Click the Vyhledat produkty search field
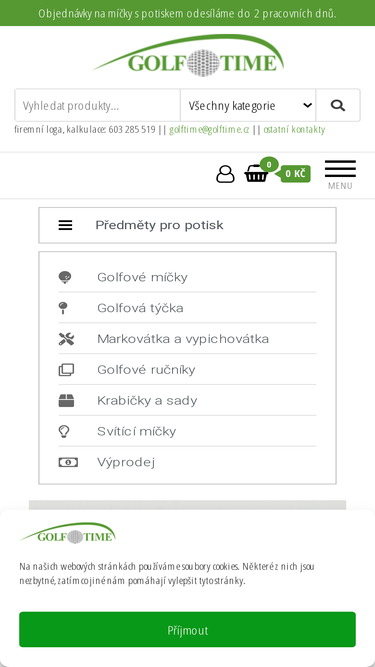Image resolution: width=375 pixels, height=667 pixels. (97, 105)
